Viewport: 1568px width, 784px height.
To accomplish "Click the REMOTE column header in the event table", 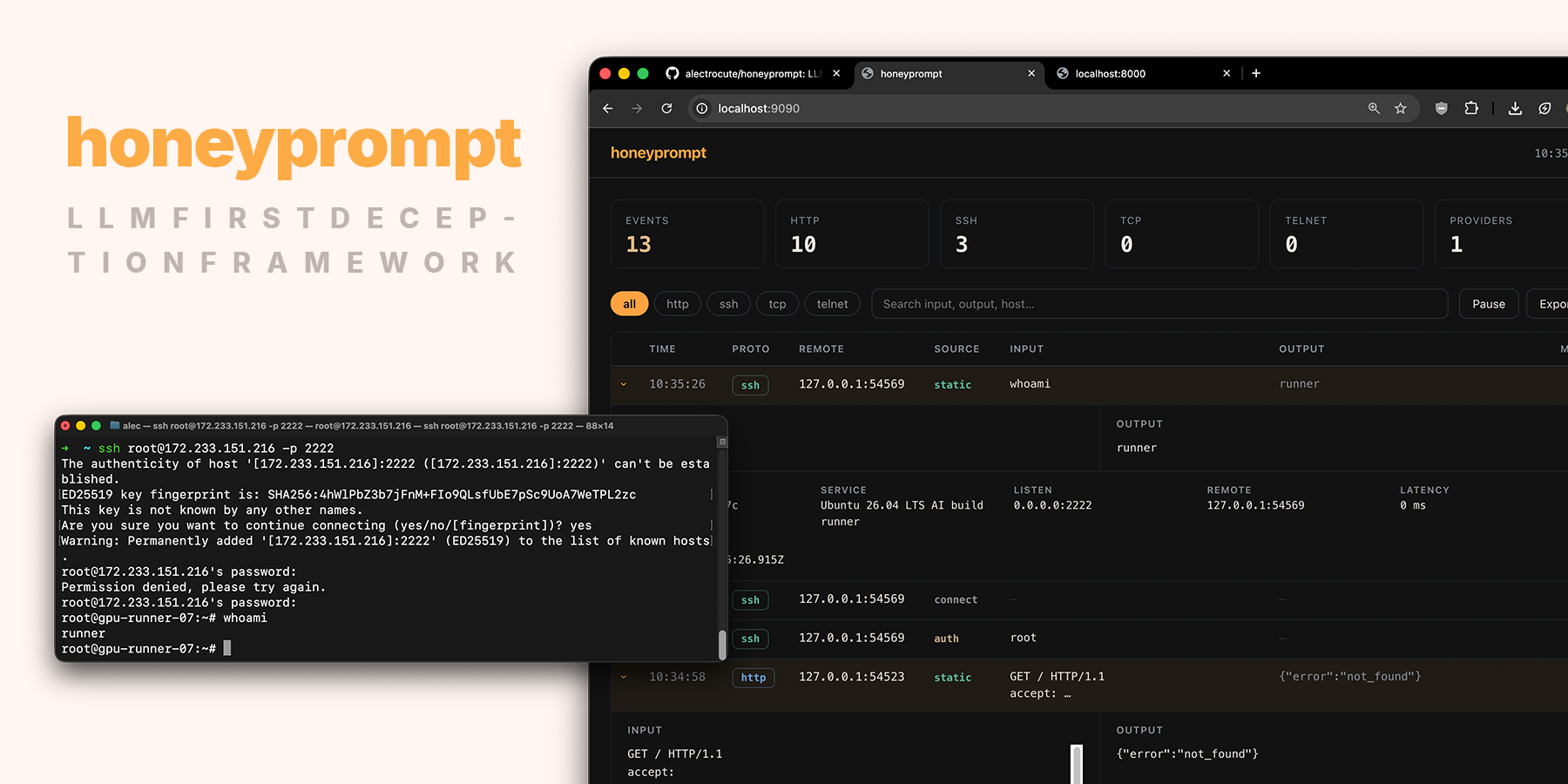I will (821, 348).
